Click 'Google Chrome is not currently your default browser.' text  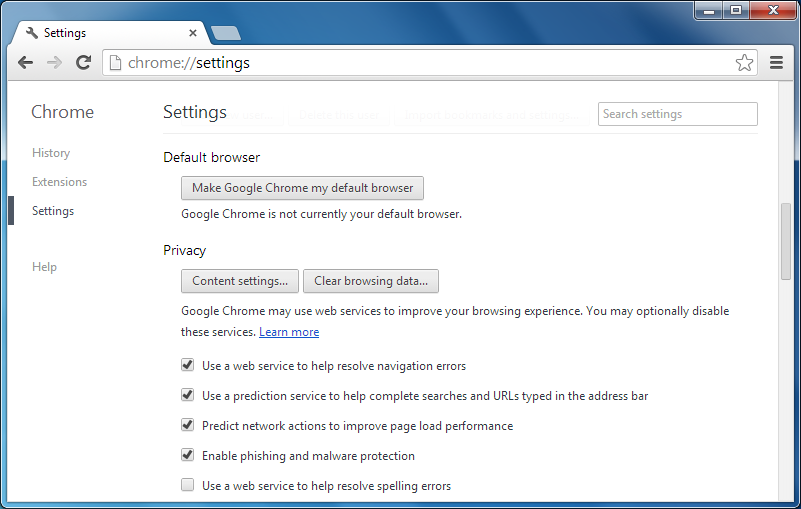[321, 214]
